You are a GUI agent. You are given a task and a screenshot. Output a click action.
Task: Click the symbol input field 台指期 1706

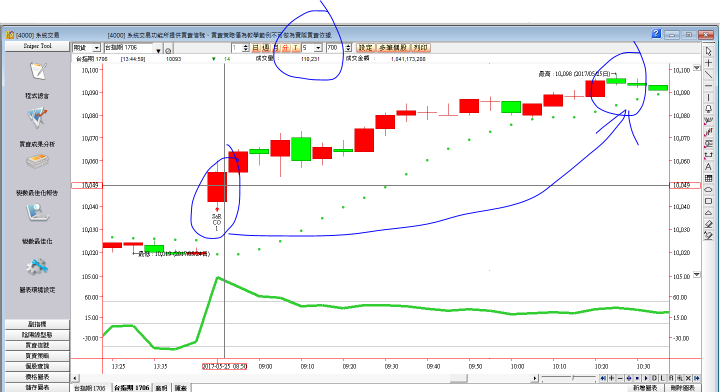pyautogui.click(x=129, y=48)
